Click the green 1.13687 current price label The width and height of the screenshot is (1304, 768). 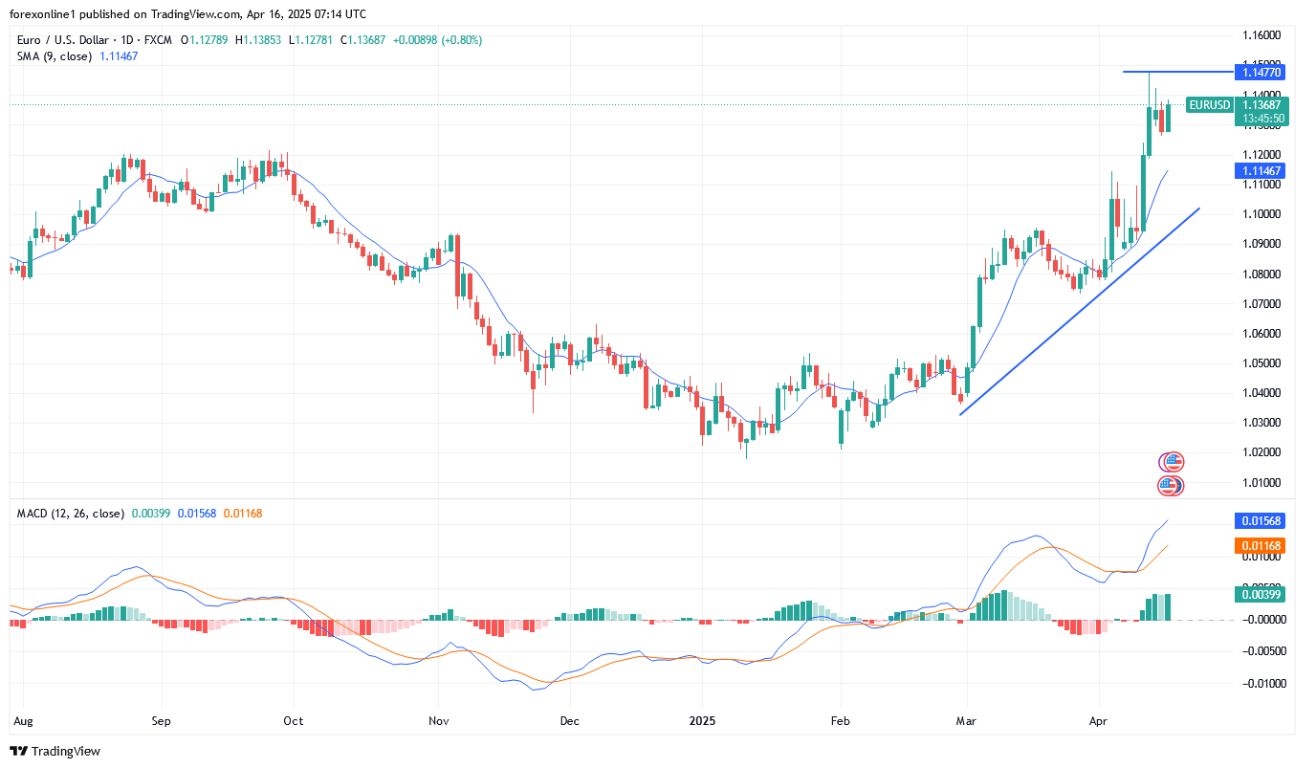1264,103
